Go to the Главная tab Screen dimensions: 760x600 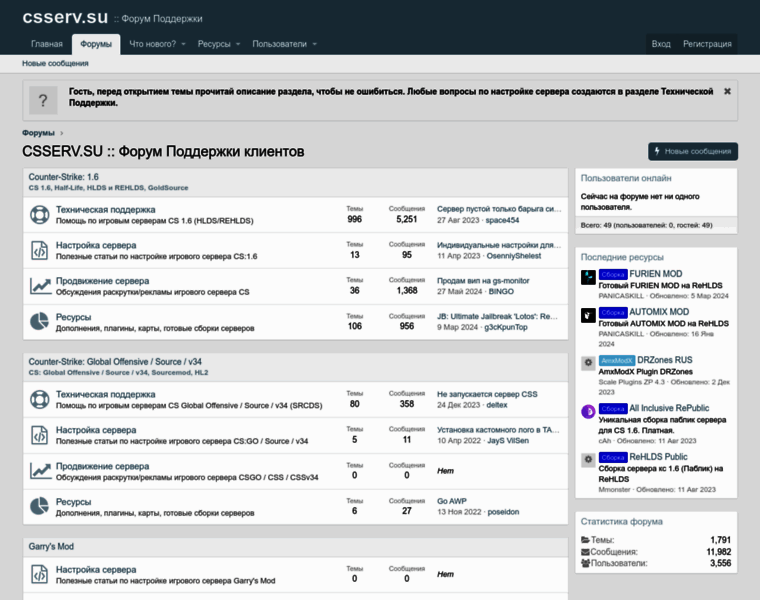coord(47,44)
